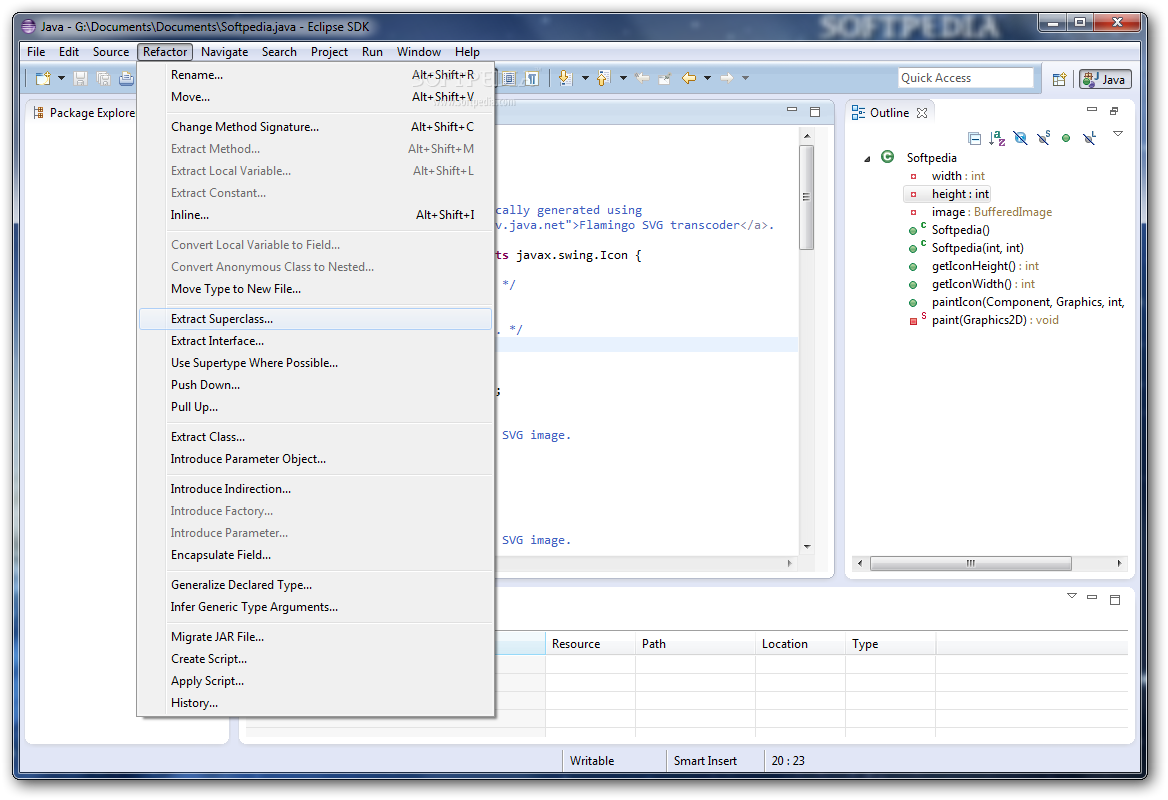Select Softpedia(int, int) constructor in Outline
1168x800 pixels.
tap(977, 248)
